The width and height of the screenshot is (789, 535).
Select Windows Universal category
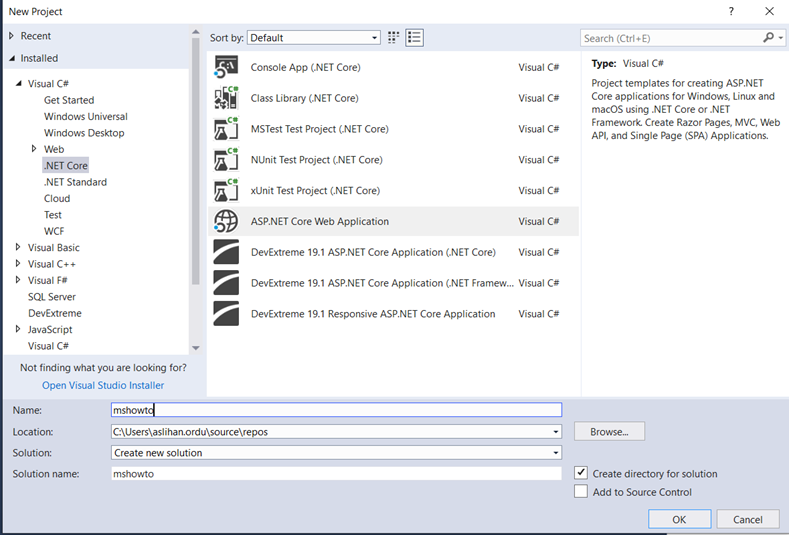[86, 116]
